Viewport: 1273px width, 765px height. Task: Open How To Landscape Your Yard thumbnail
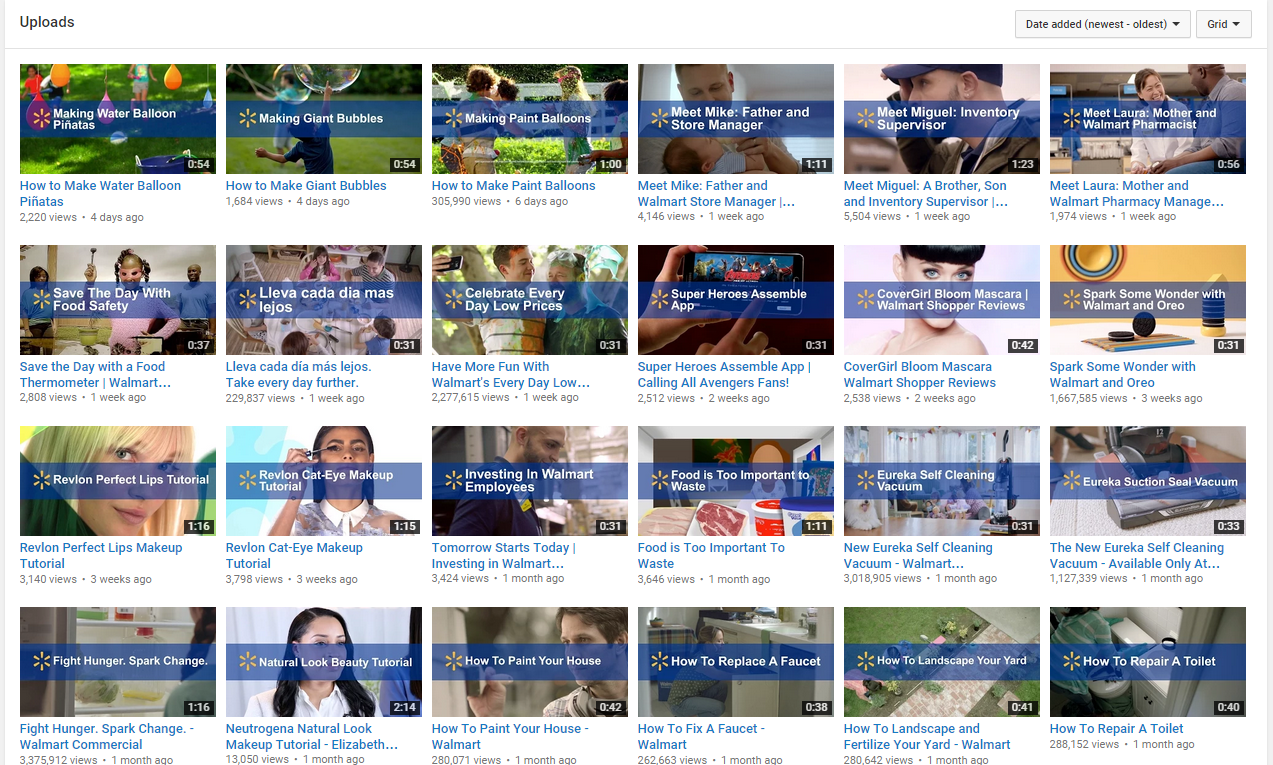[x=942, y=662]
